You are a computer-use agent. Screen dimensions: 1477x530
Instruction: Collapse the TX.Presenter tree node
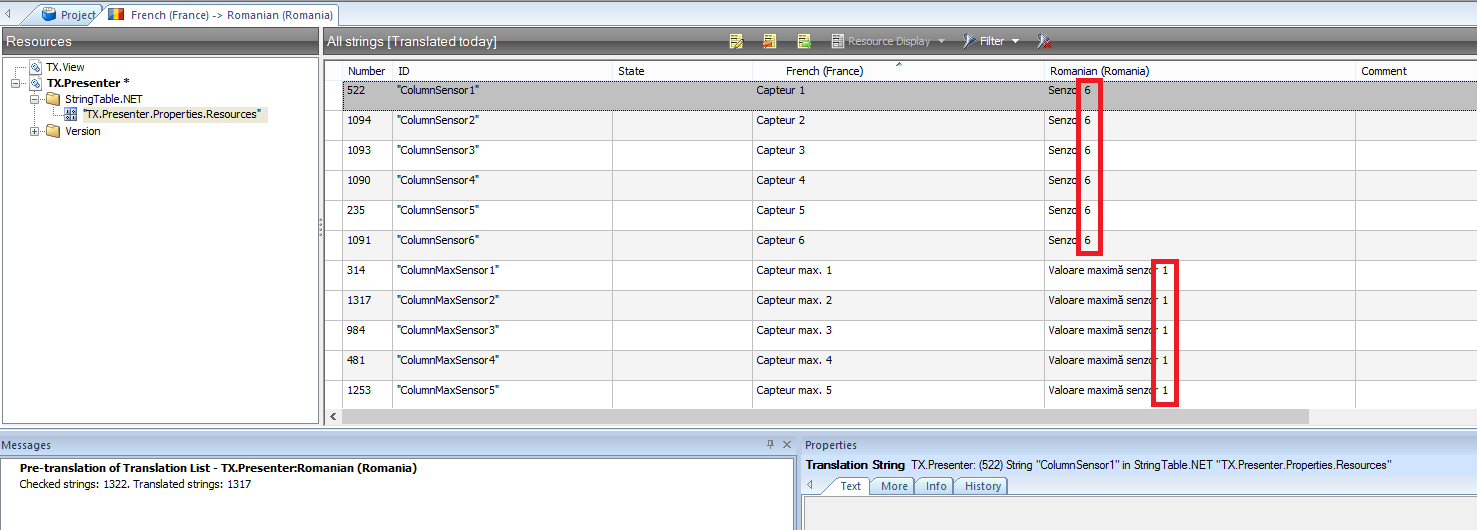16,83
